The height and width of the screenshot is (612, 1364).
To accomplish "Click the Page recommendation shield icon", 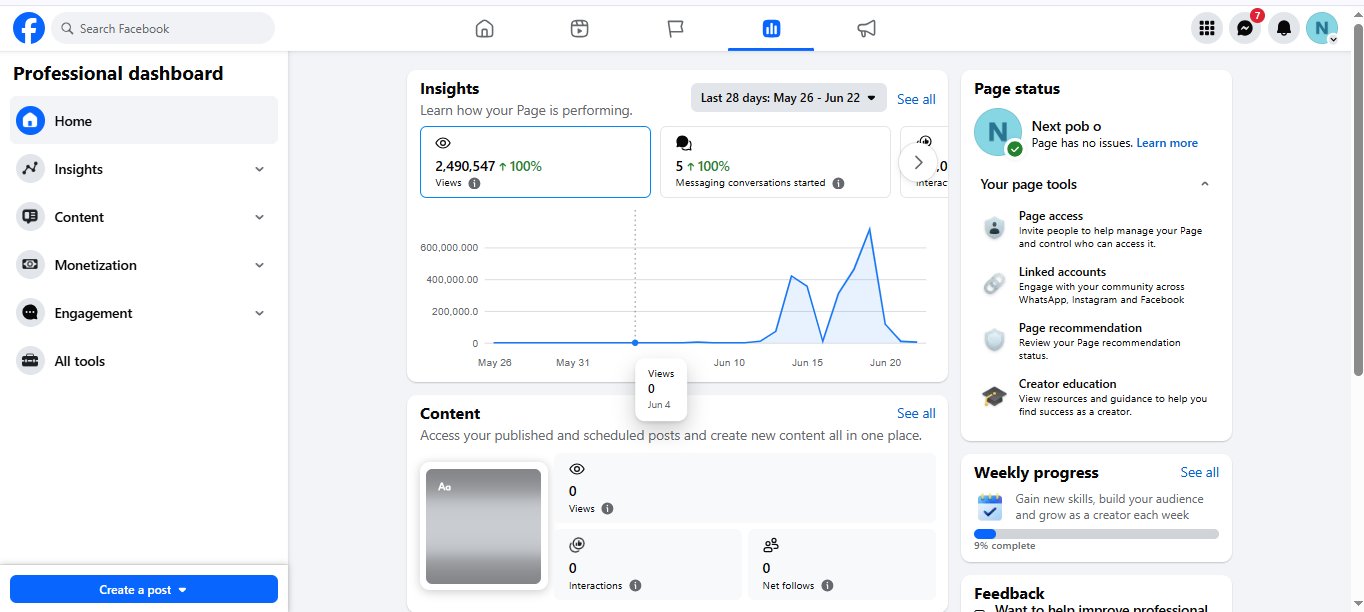I will pos(994,340).
